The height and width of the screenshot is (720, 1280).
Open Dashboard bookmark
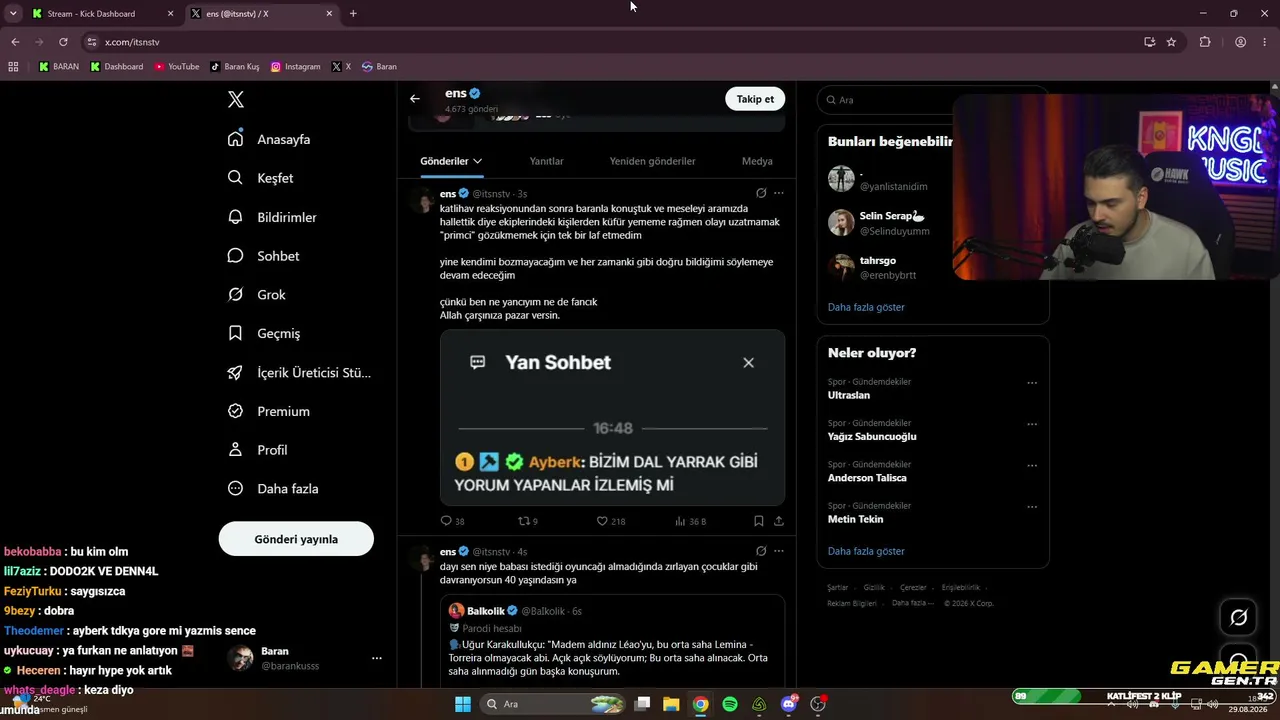point(117,67)
